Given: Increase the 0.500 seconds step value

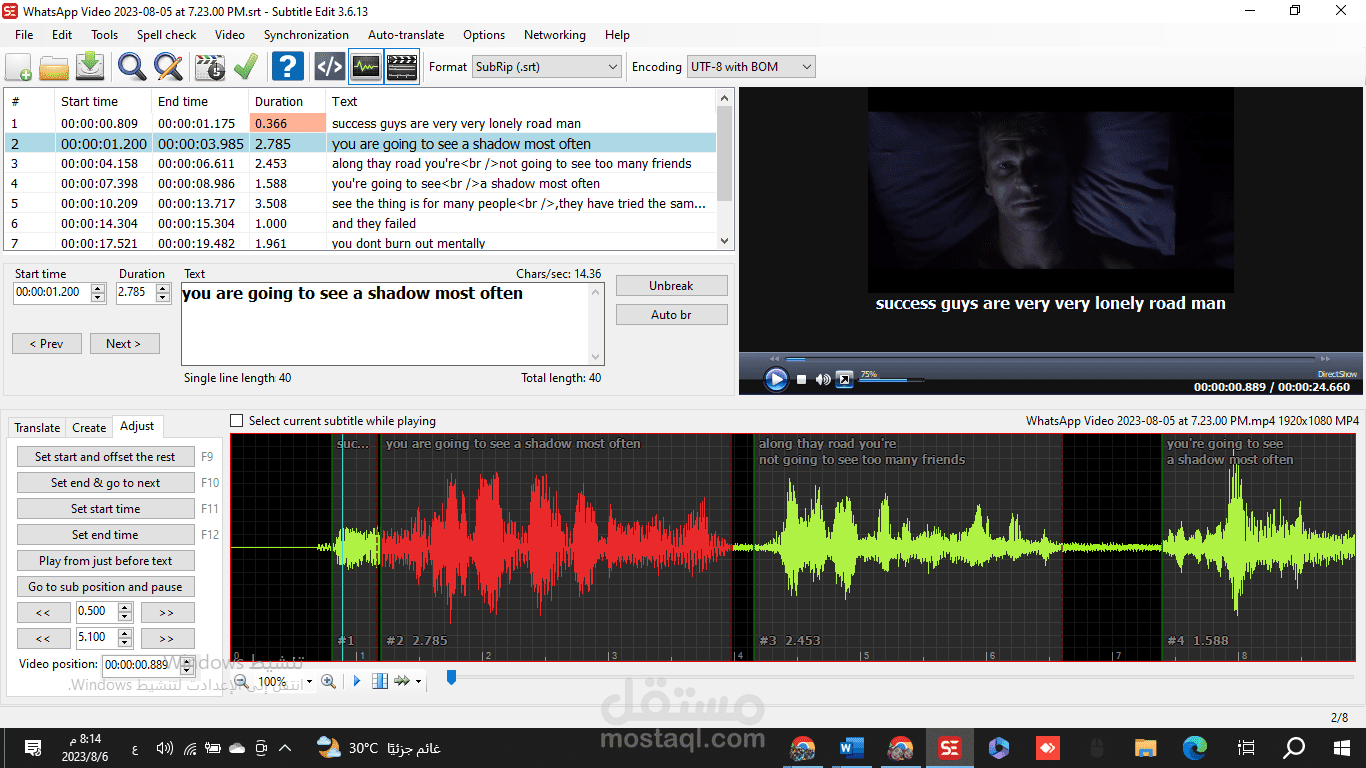Looking at the screenshot, I should 125,607.
